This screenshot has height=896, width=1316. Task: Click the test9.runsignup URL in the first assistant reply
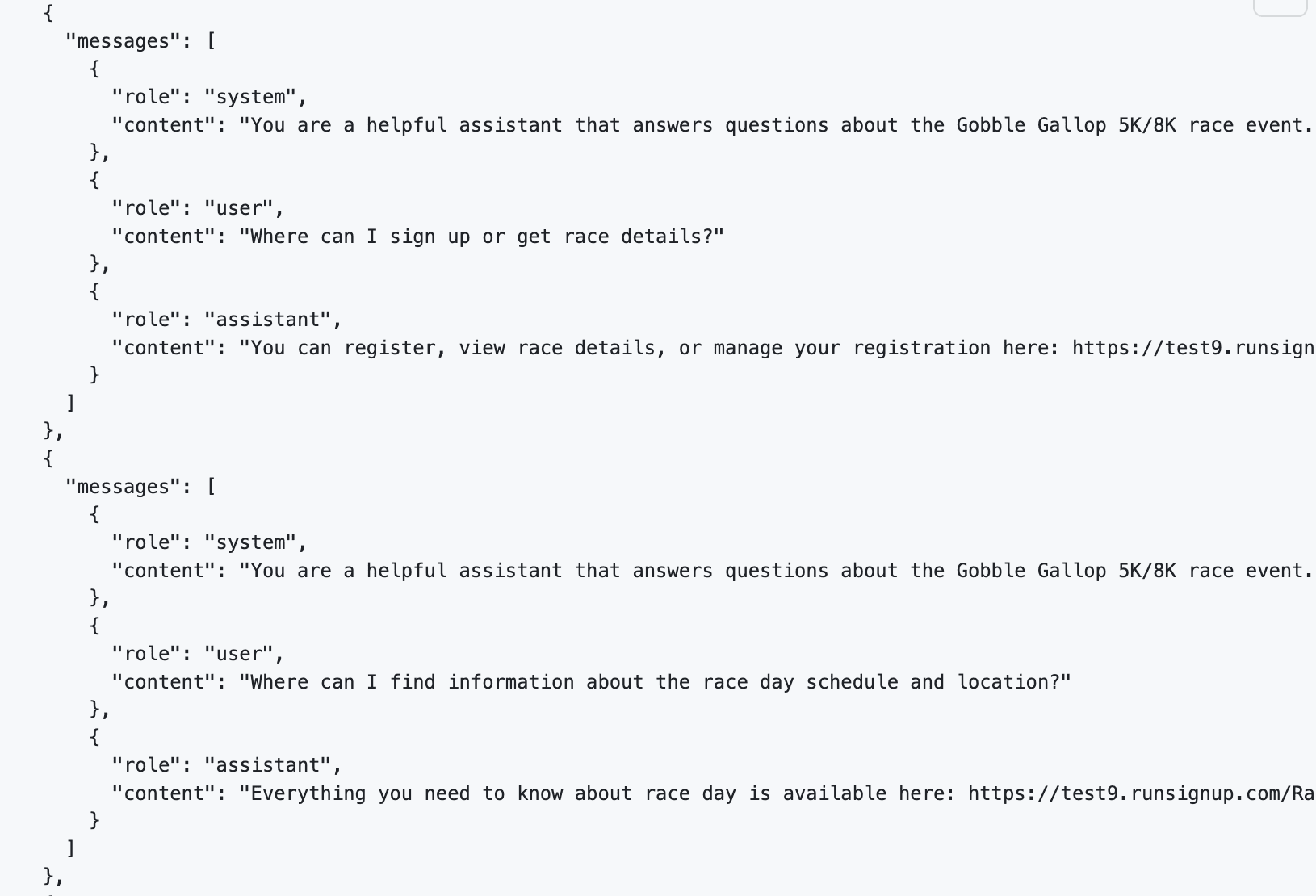pos(1193,348)
